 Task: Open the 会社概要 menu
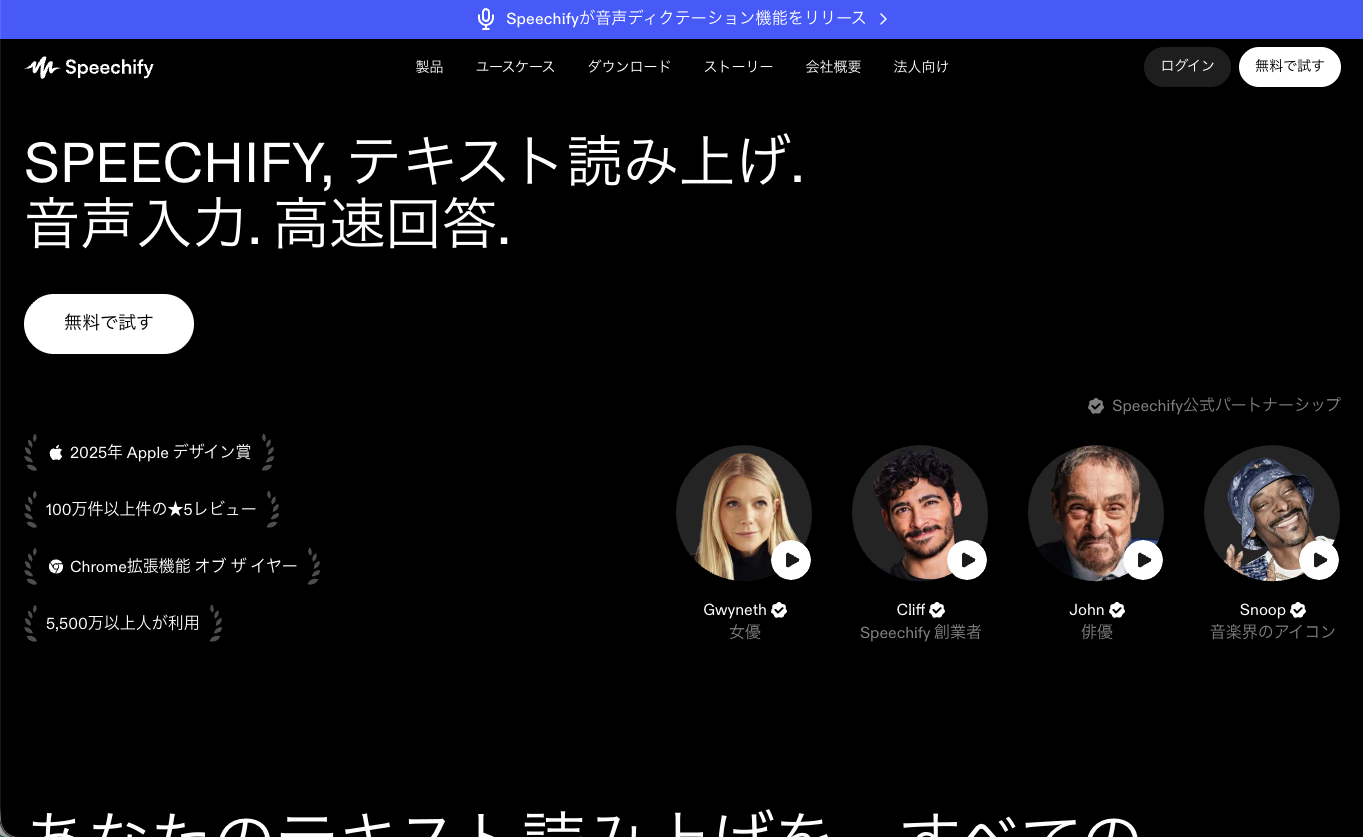[833, 67]
